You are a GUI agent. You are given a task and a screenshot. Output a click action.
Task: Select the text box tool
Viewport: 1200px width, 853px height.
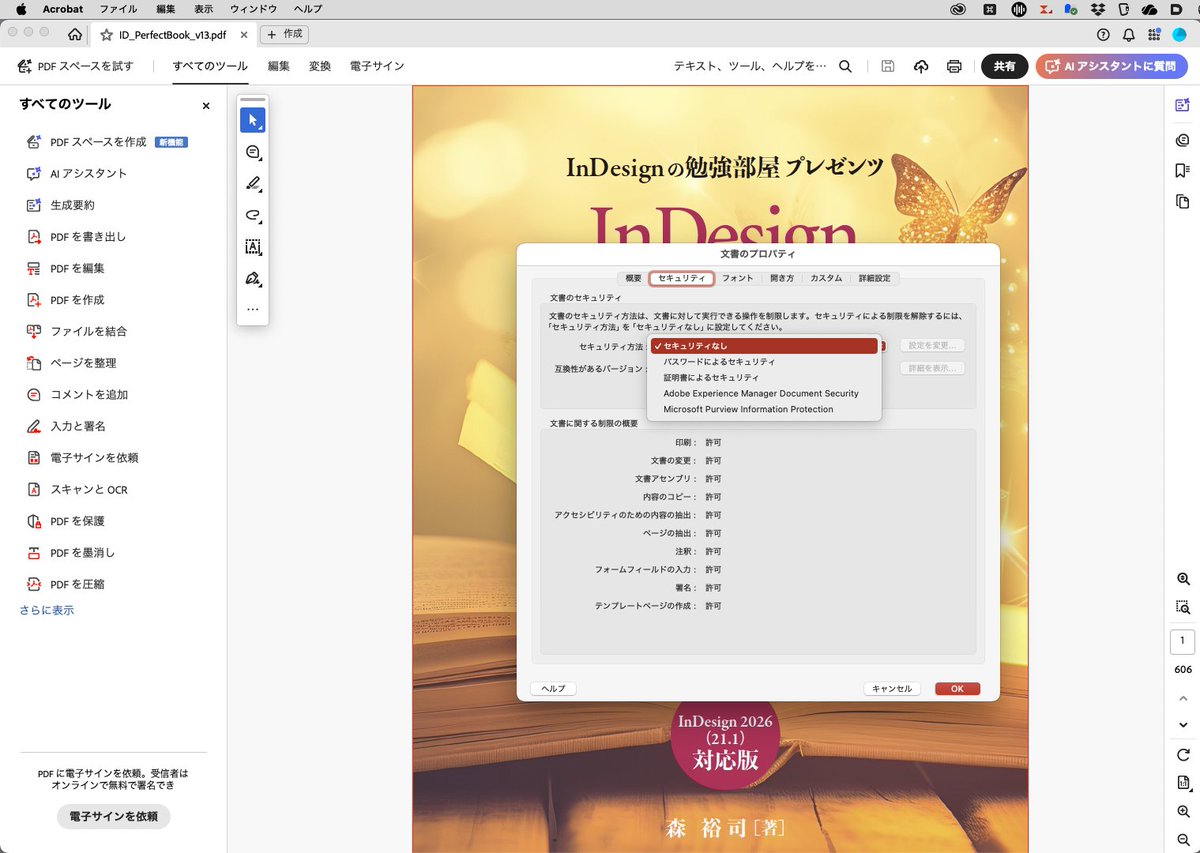[252, 247]
